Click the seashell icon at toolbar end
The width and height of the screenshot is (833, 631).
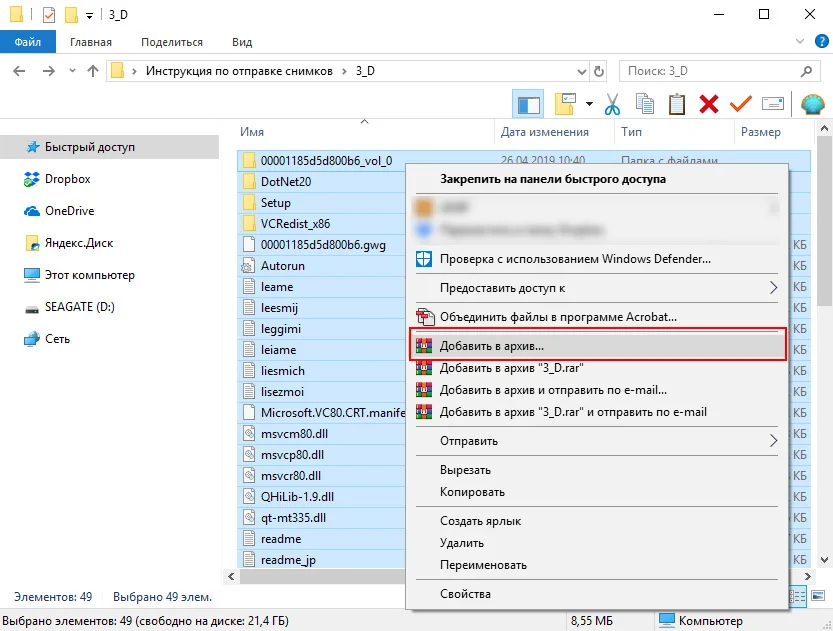812,104
